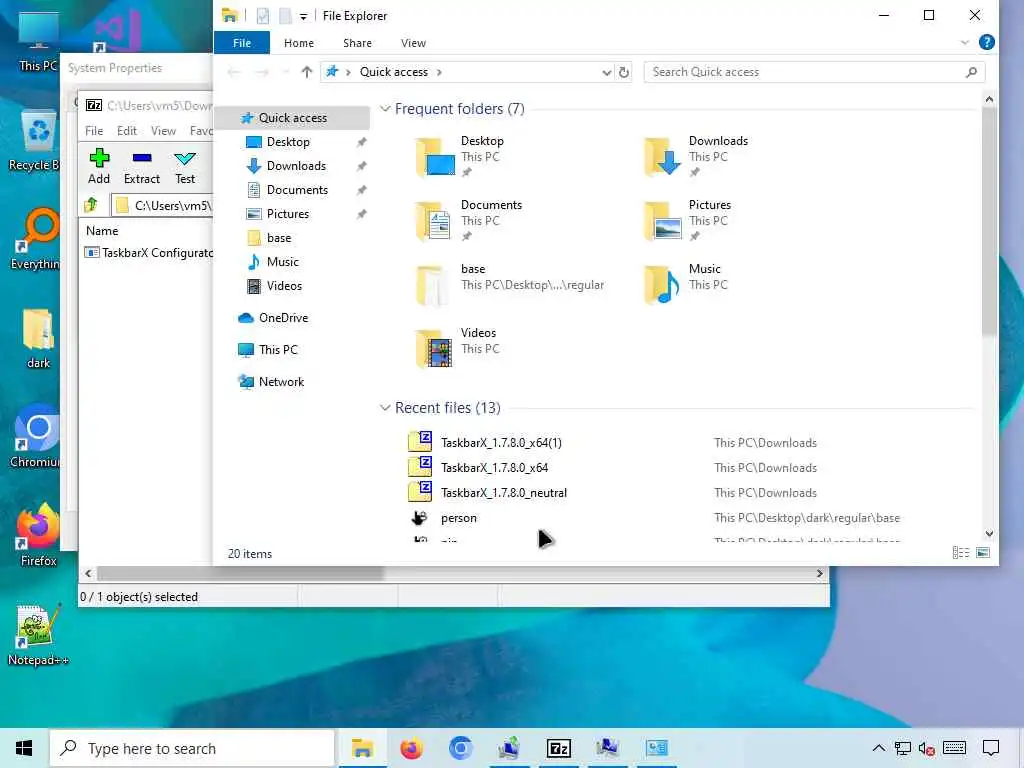
Task: Click the Name column header in 7-Zip
Action: coord(102,231)
